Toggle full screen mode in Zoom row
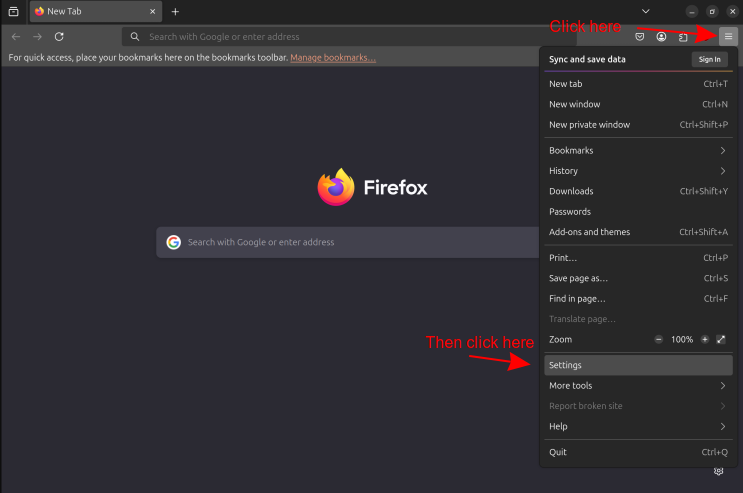Image resolution: width=743 pixels, height=493 pixels. [x=721, y=340]
